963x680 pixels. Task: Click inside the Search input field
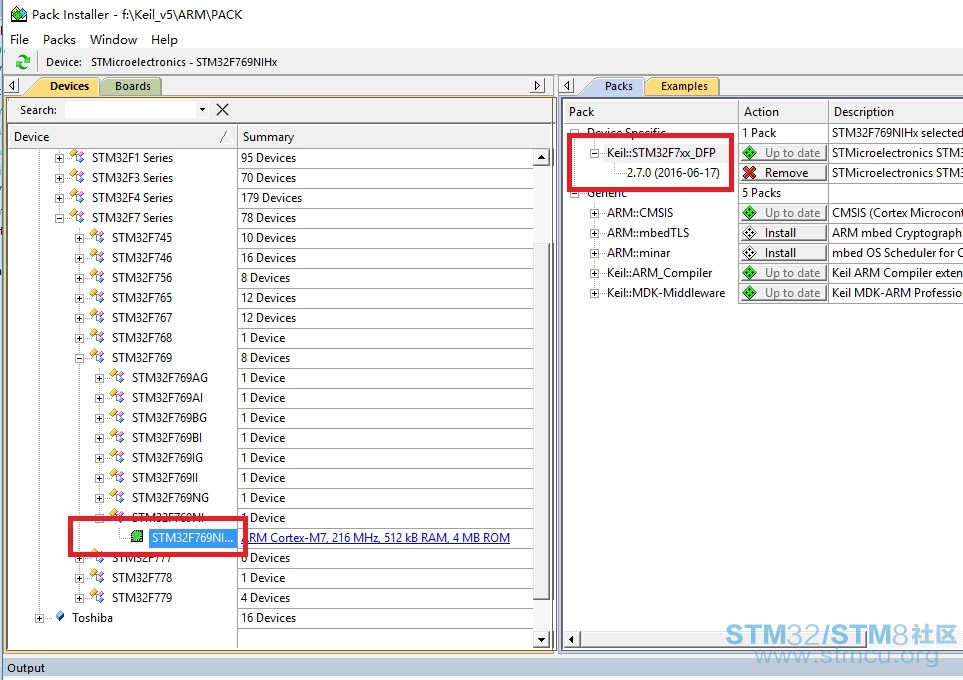point(130,109)
